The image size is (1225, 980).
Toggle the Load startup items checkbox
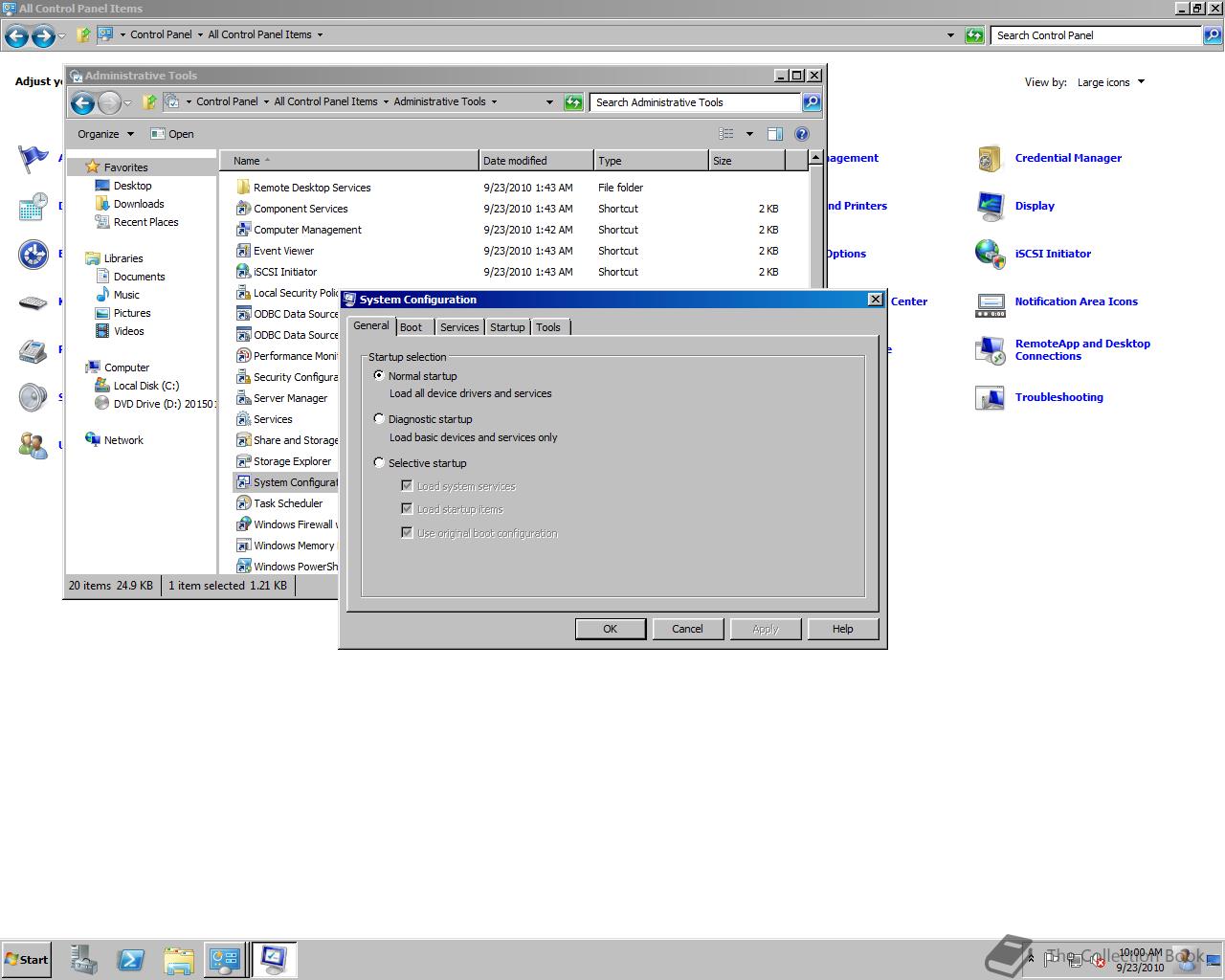click(407, 508)
